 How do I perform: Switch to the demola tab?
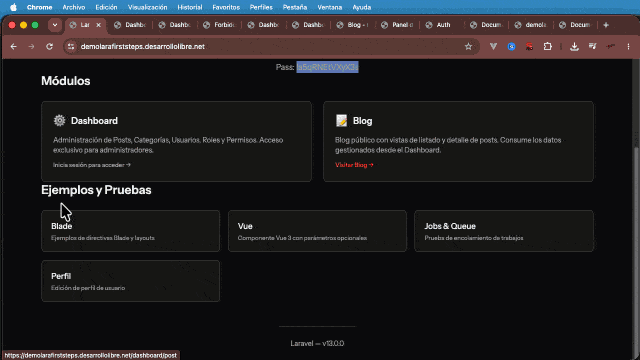point(531,25)
